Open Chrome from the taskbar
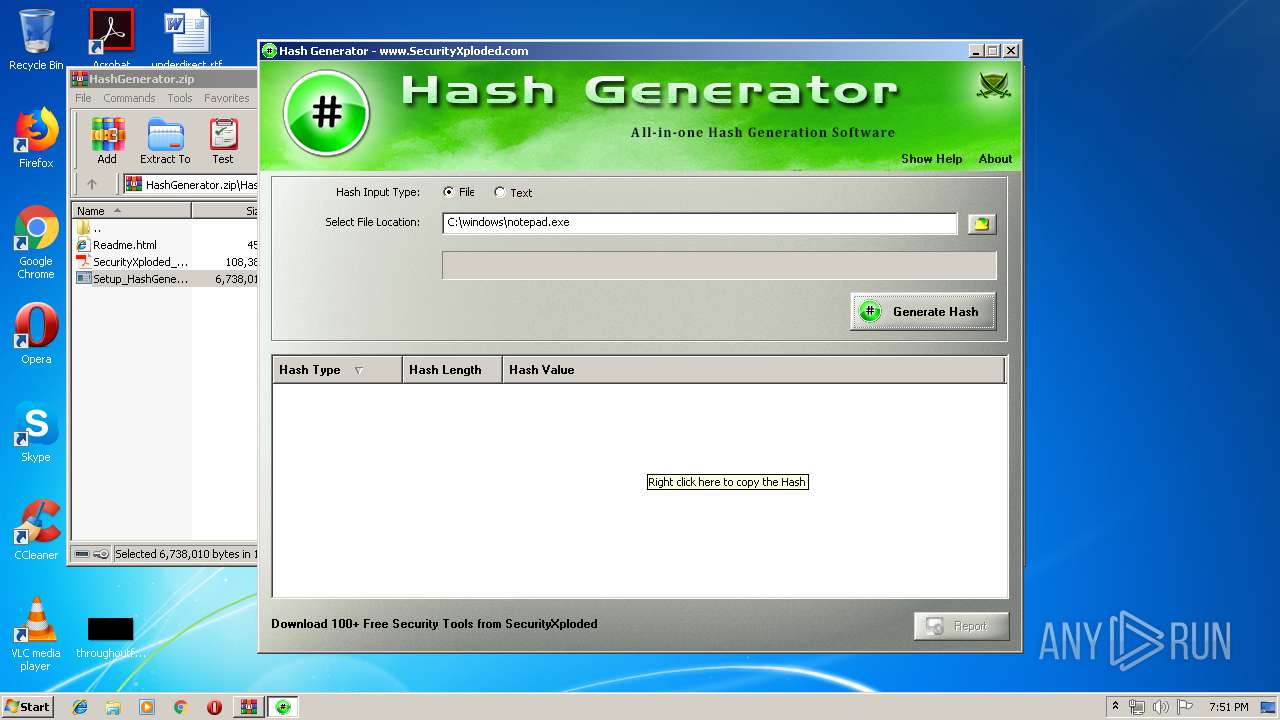The width and height of the screenshot is (1280, 720). coord(180,707)
